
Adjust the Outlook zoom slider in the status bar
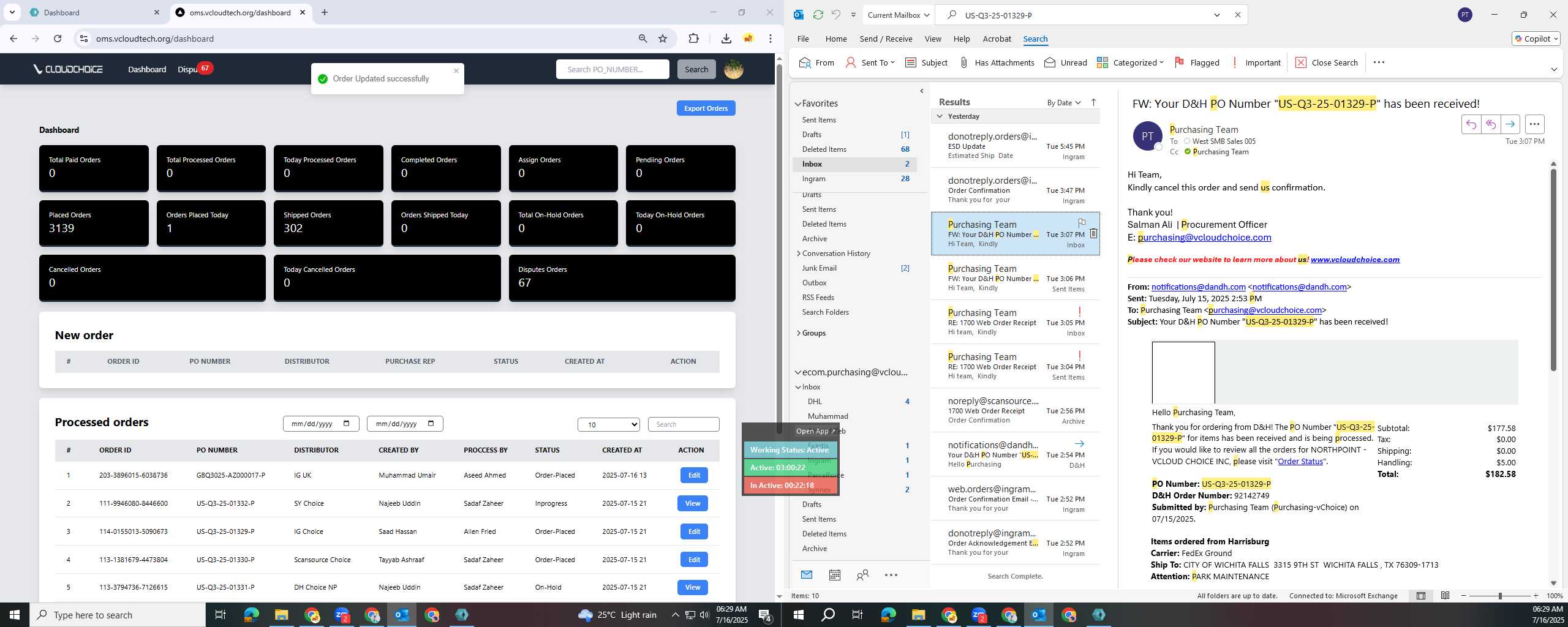[x=1499, y=596]
